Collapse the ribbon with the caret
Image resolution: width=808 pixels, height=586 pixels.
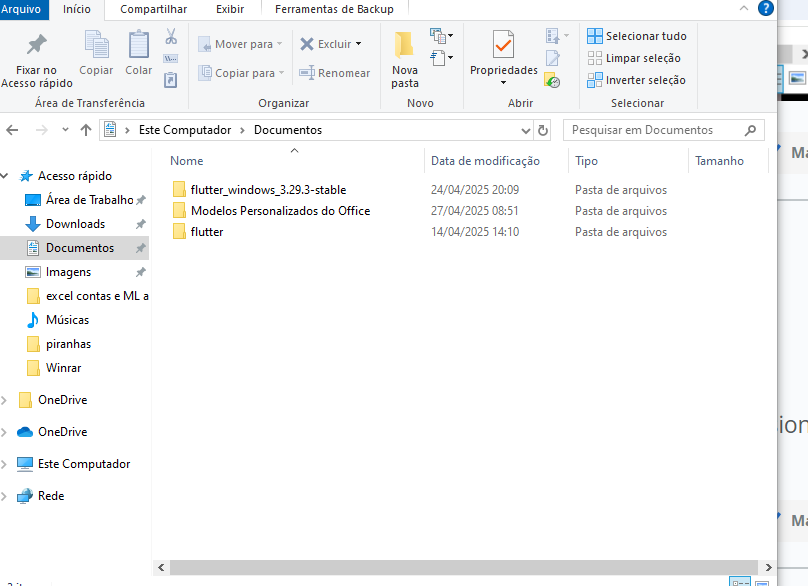[744, 8]
